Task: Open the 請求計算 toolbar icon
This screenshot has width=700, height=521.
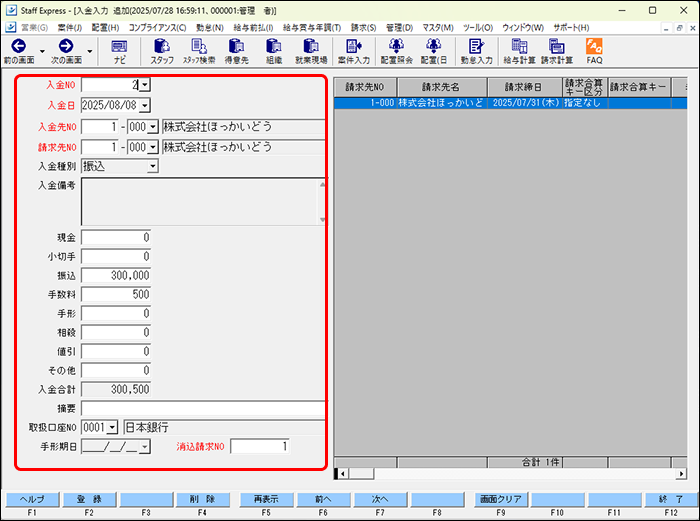Action: pyautogui.click(x=557, y=46)
